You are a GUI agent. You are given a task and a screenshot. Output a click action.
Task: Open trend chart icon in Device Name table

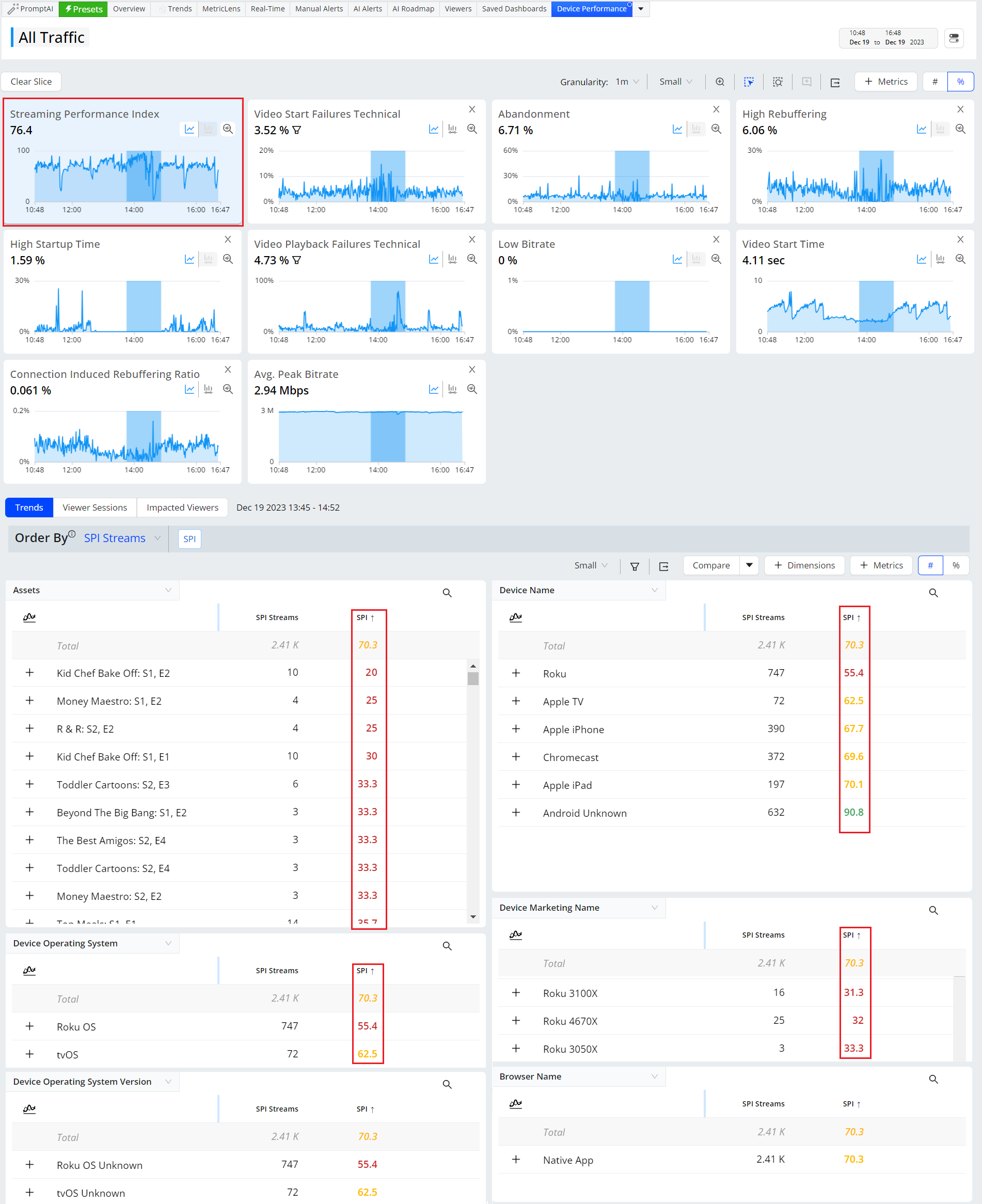coord(515,617)
